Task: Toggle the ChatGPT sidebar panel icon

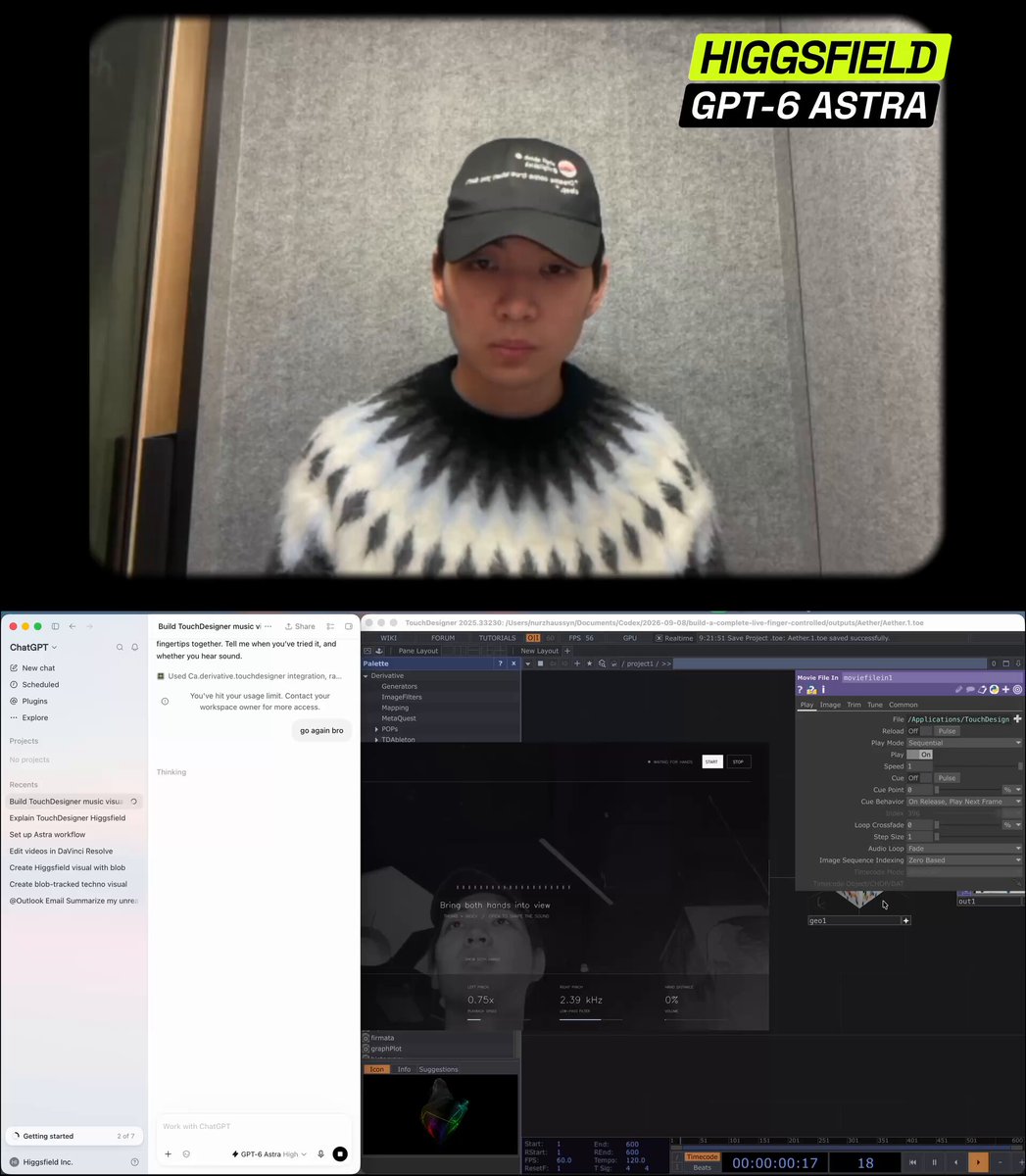Action: 56,626
